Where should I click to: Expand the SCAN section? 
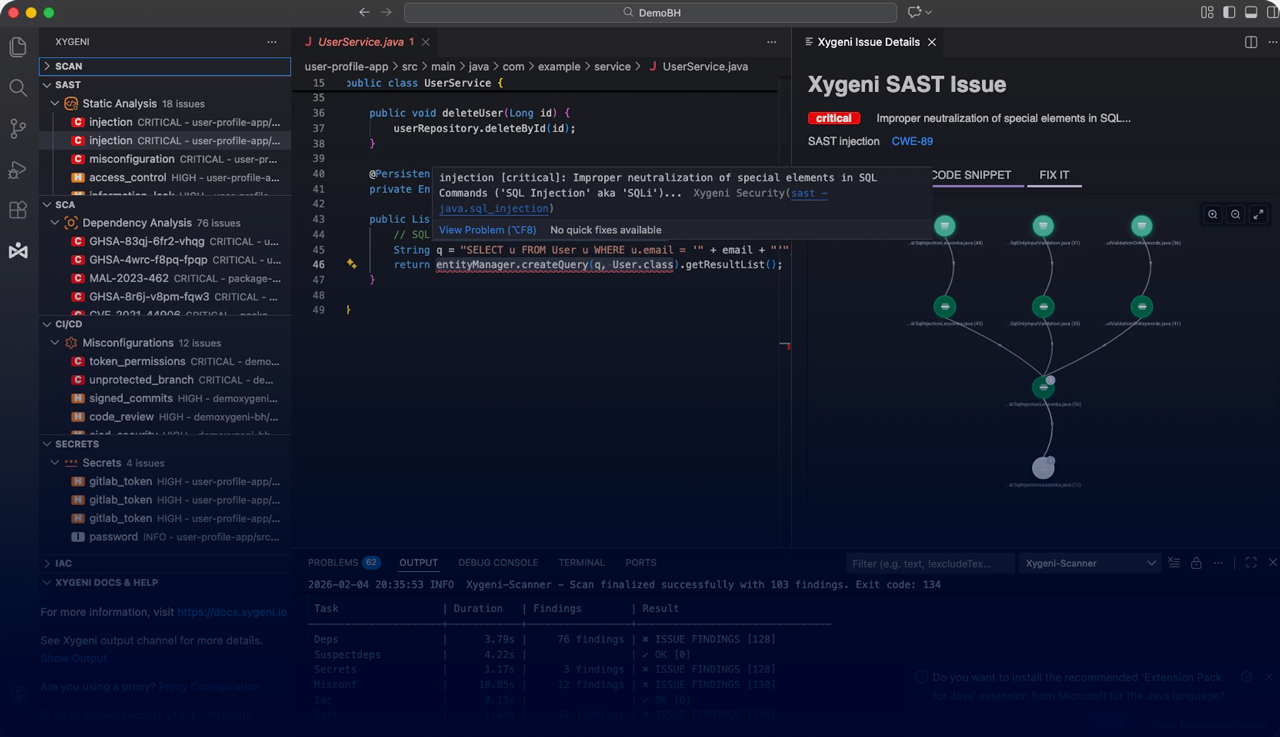165,66
